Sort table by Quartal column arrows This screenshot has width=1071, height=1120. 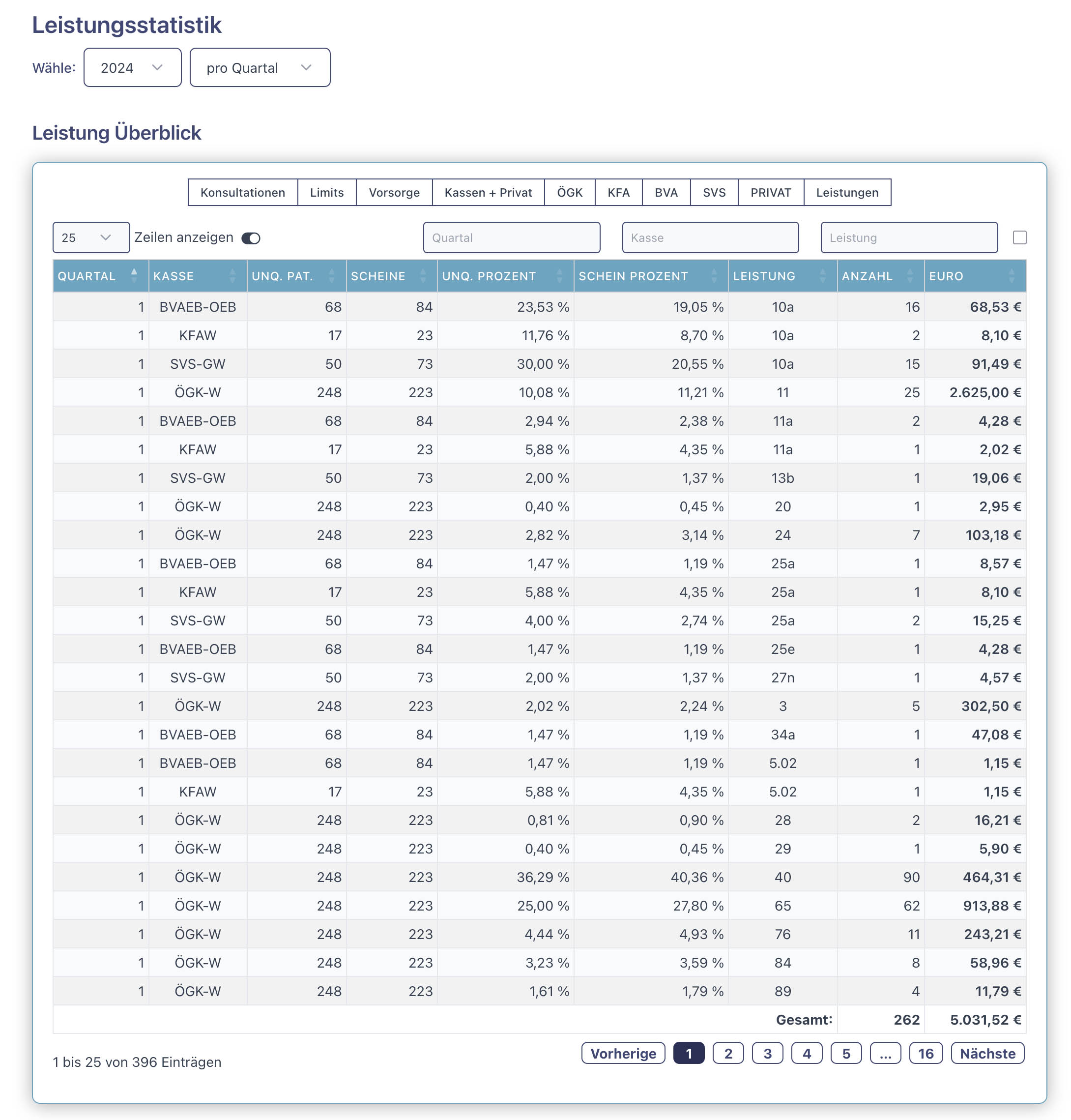tap(134, 275)
